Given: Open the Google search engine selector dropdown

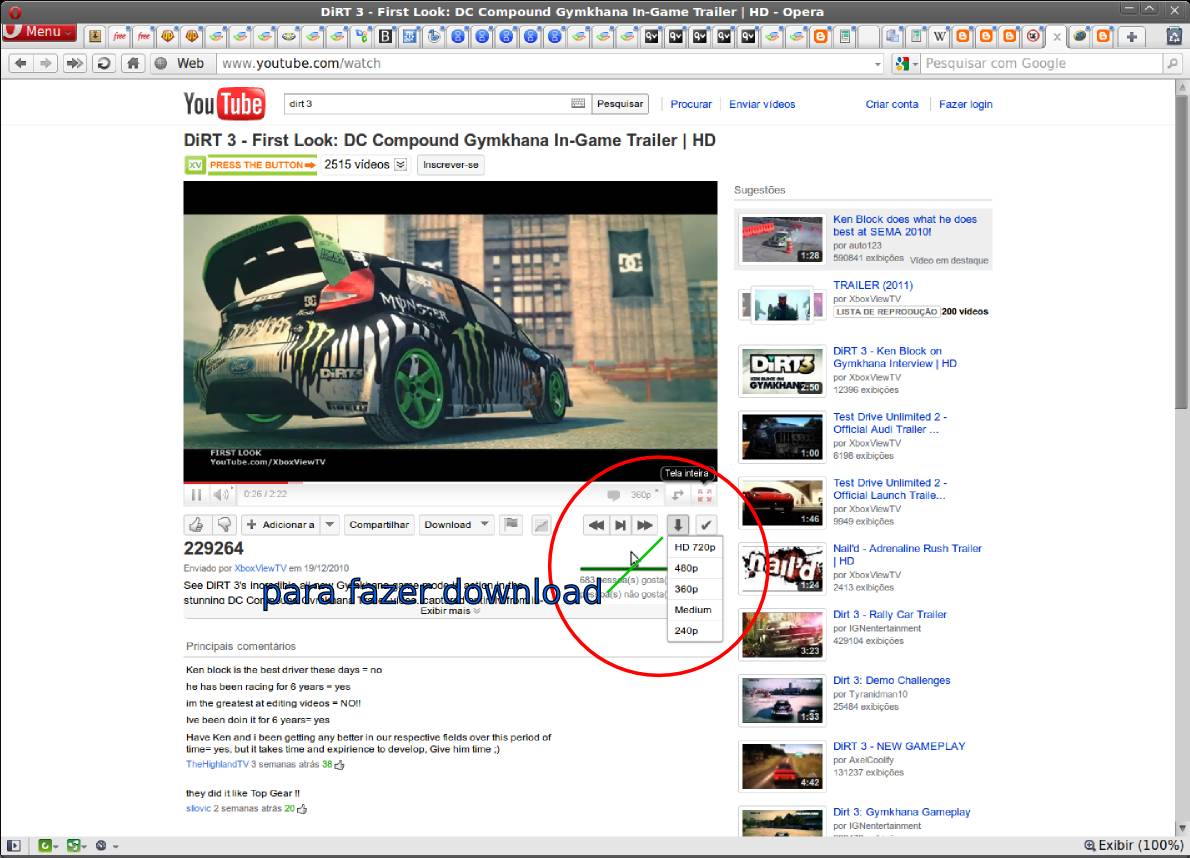Looking at the screenshot, I should pyautogui.click(x=906, y=64).
